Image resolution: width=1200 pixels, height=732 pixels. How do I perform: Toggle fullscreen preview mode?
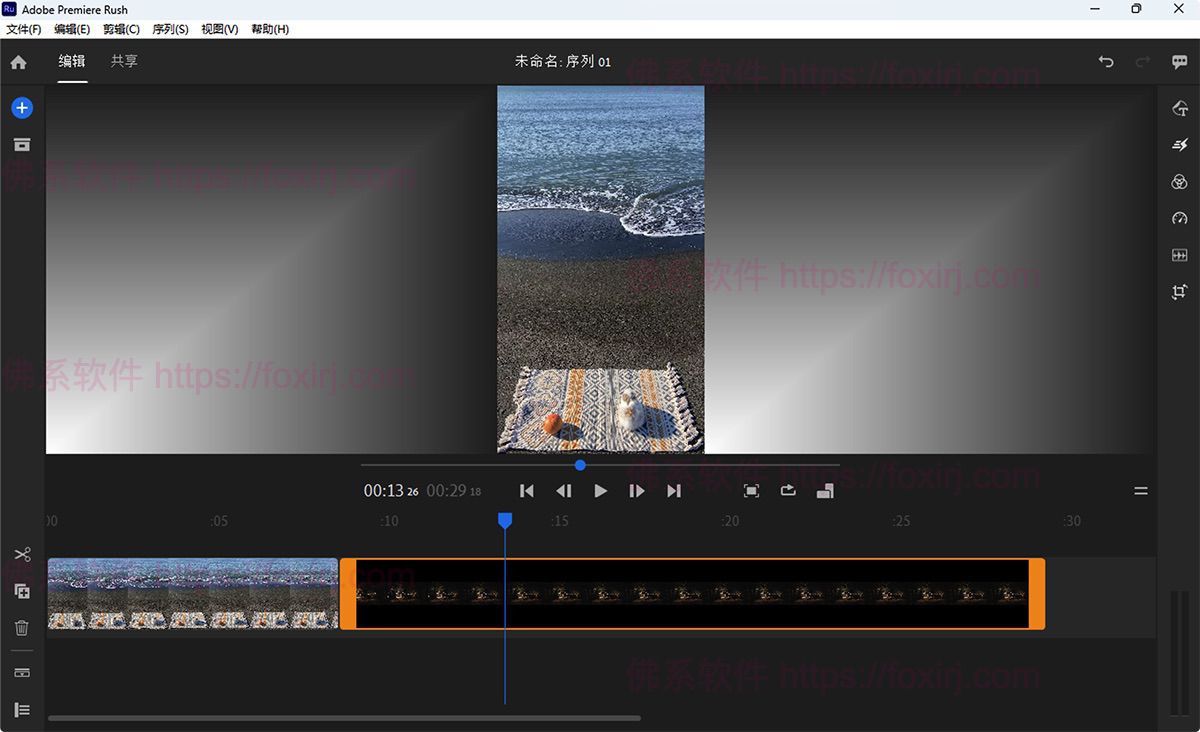pos(751,491)
